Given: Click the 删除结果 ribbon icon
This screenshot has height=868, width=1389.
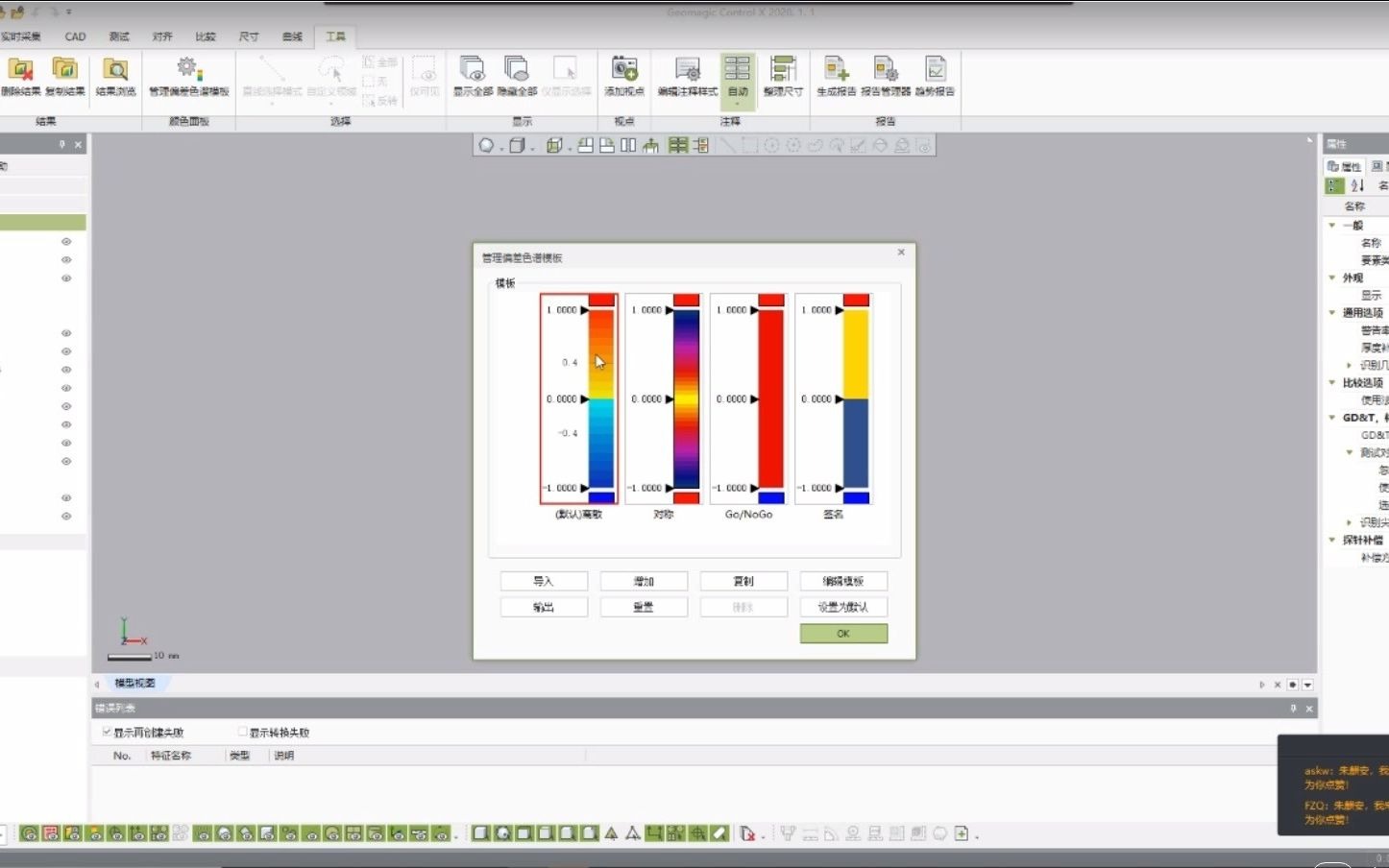Looking at the screenshot, I should 20,76.
